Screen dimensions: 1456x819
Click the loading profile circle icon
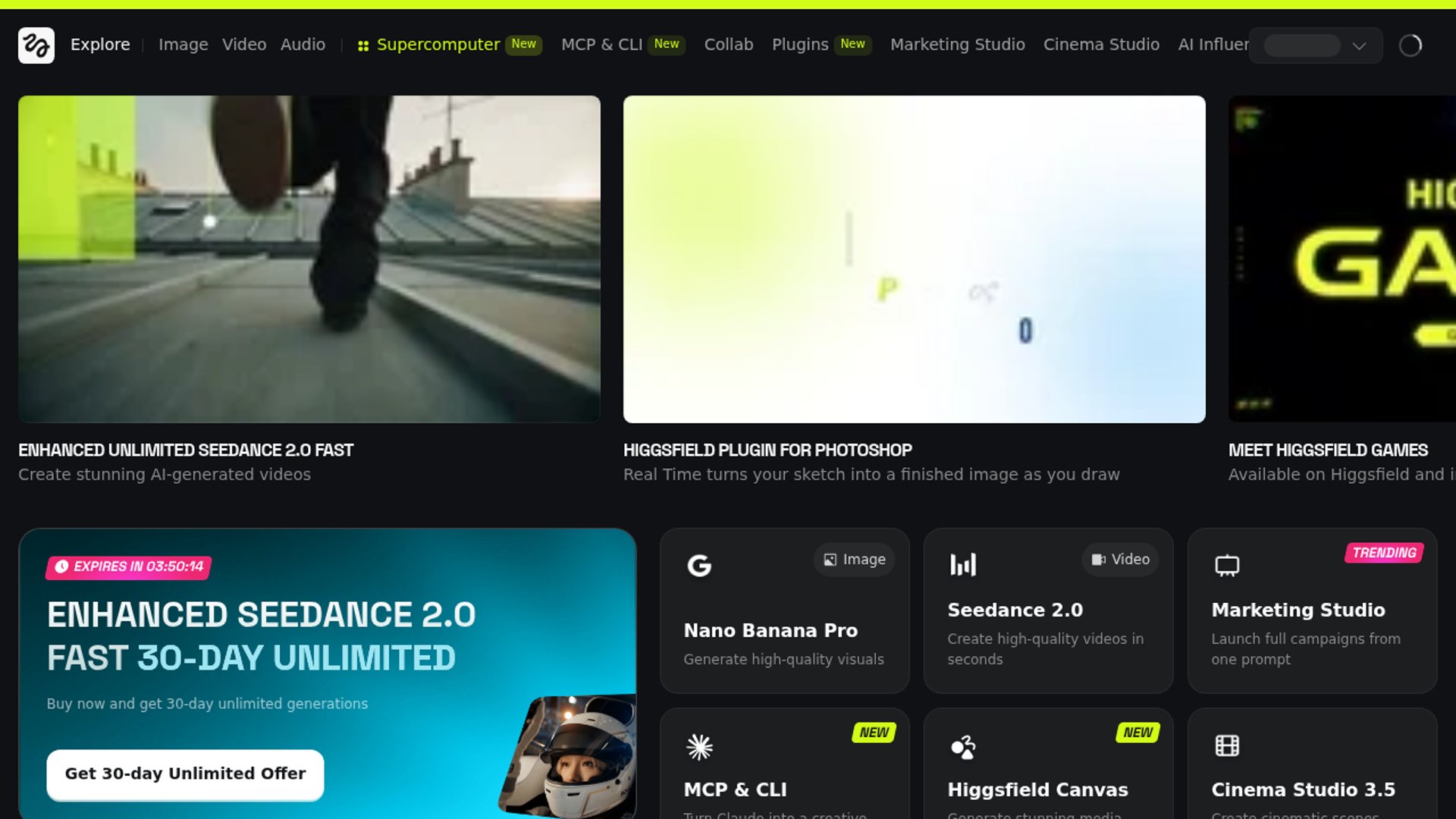pos(1410,45)
